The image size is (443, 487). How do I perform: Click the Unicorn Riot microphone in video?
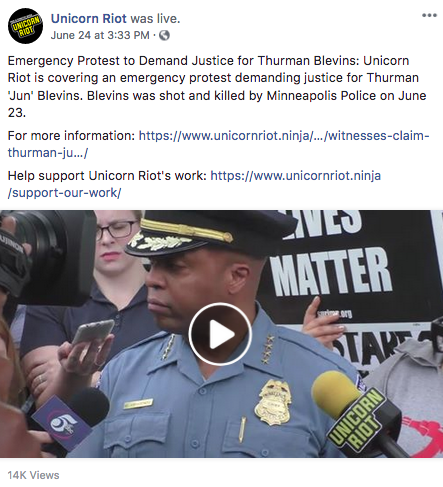pyautogui.click(x=357, y=414)
